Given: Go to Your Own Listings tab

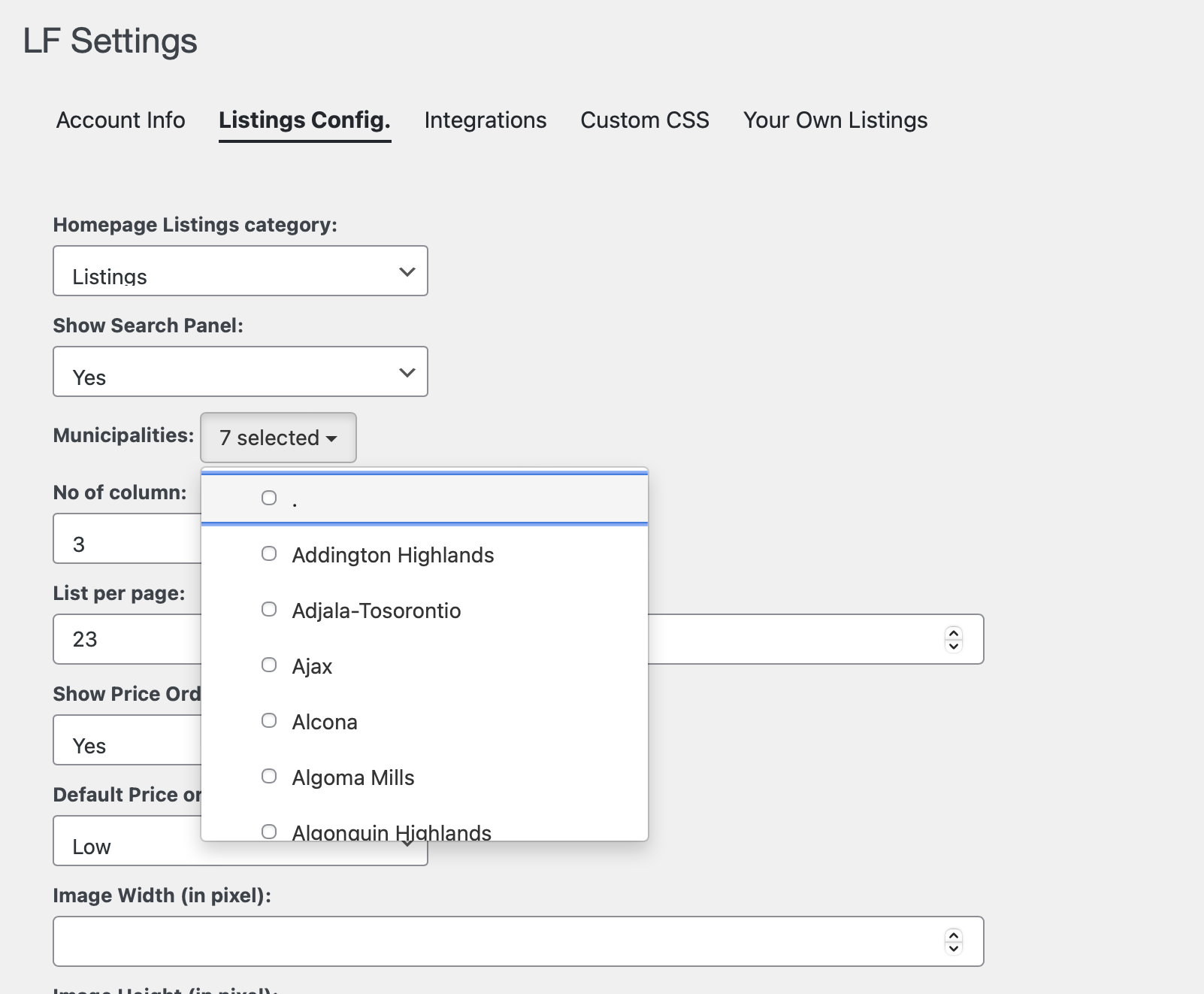Looking at the screenshot, I should point(835,120).
